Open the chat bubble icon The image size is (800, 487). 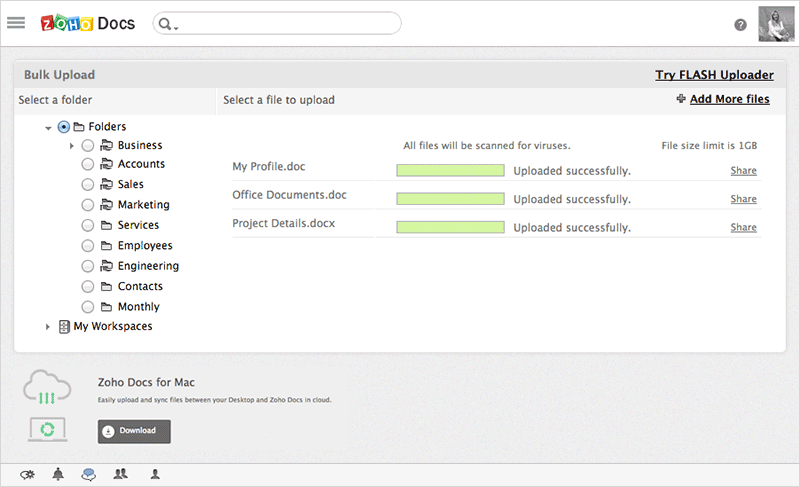pyautogui.click(x=89, y=475)
